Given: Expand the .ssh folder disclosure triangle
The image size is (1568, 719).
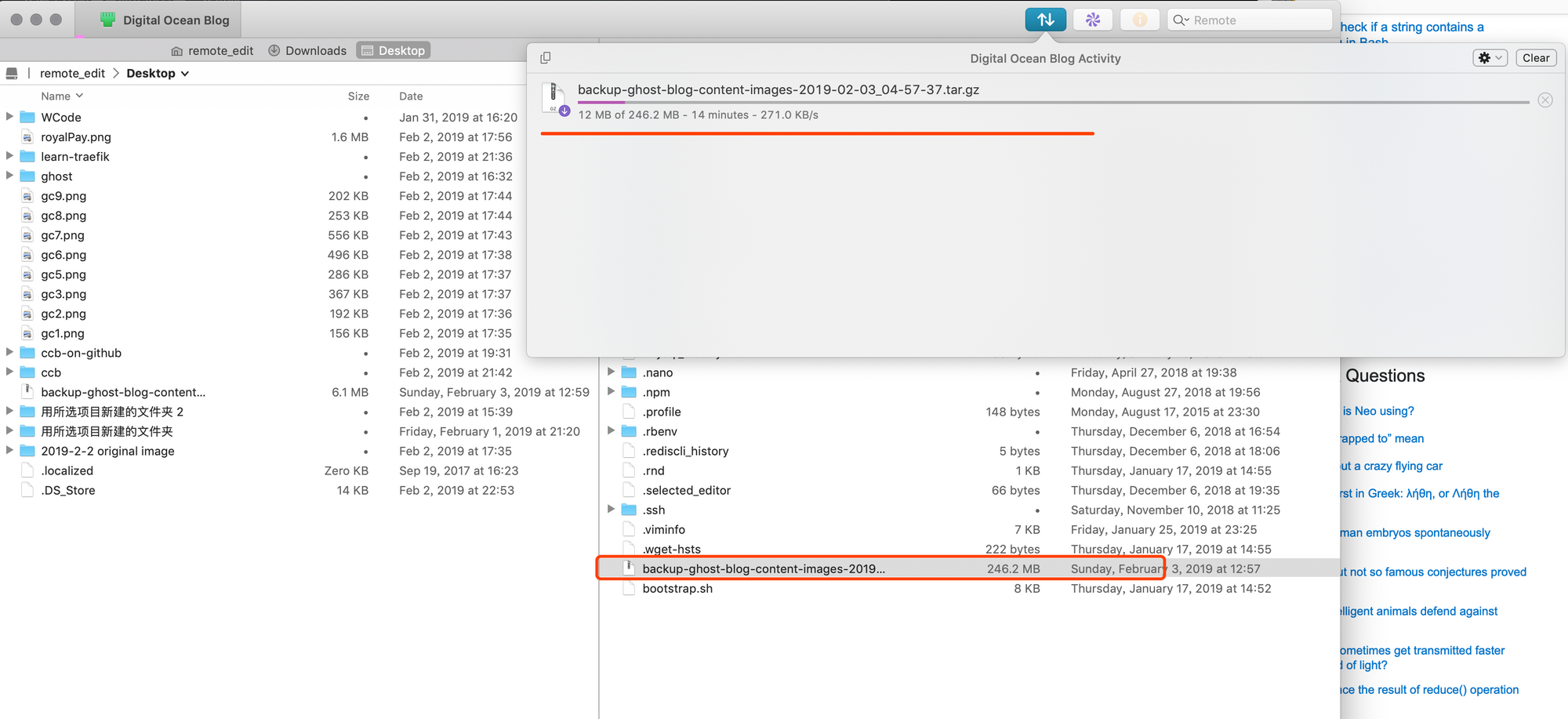Looking at the screenshot, I should pos(611,510).
